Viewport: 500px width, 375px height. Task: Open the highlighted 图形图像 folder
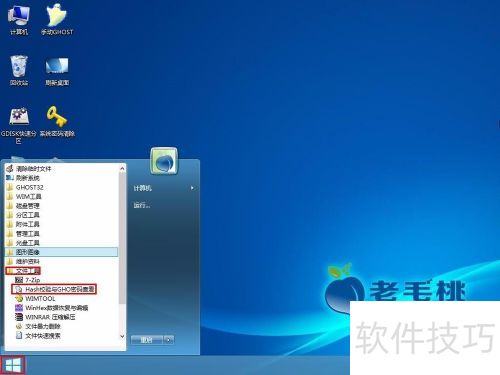pos(62,252)
